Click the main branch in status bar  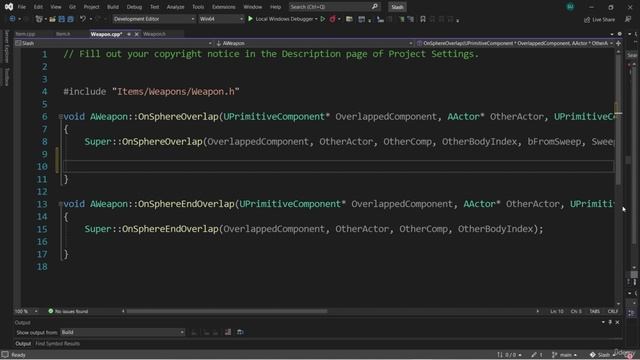pyautogui.click(x=564, y=355)
